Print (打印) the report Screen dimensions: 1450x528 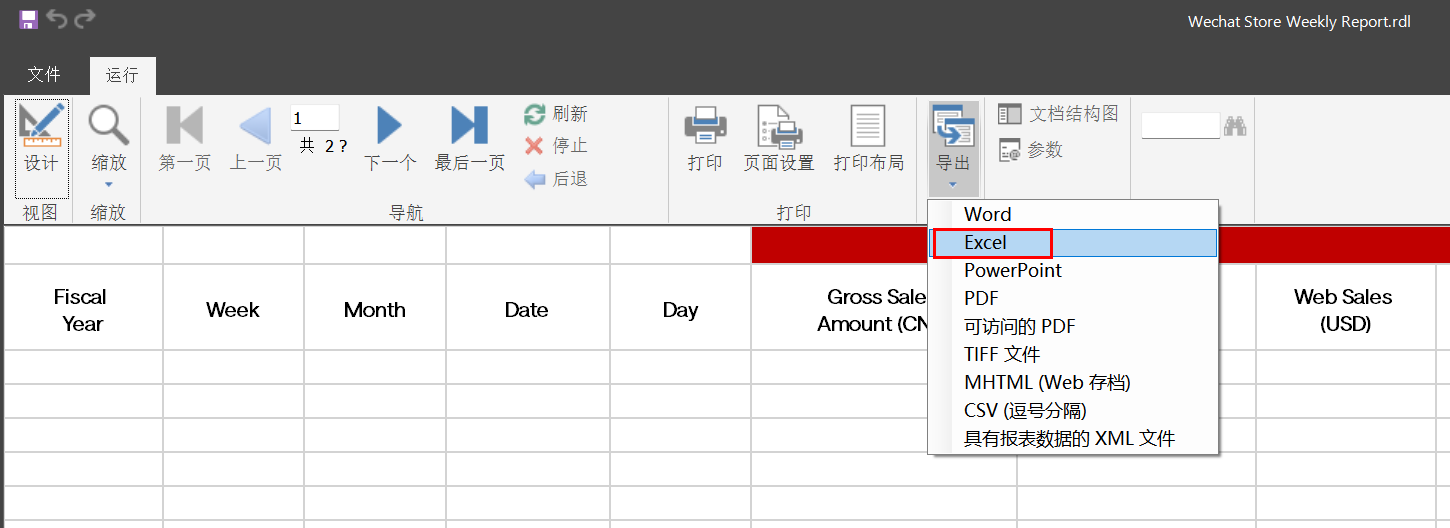point(705,139)
